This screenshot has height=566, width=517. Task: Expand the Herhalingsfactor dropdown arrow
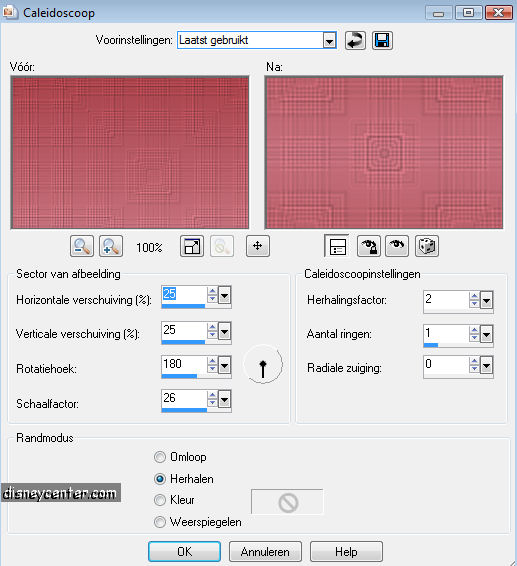(486, 300)
